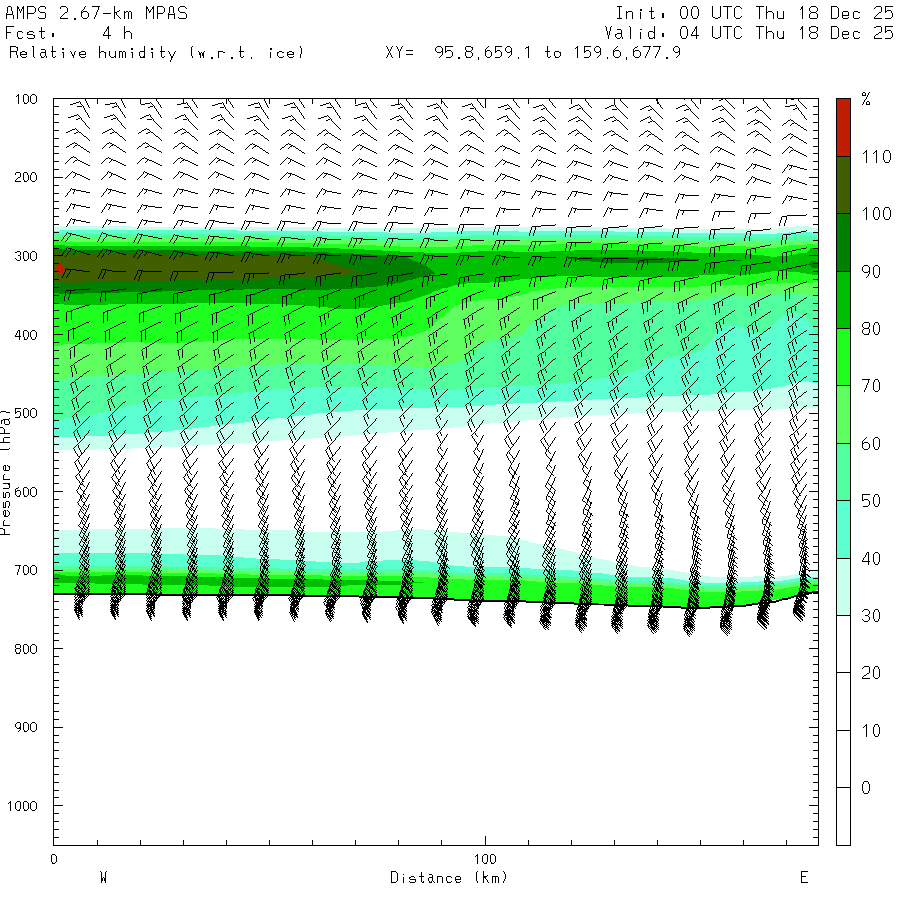
Task: Click the '20' colorbar value label
Action: coord(871,673)
